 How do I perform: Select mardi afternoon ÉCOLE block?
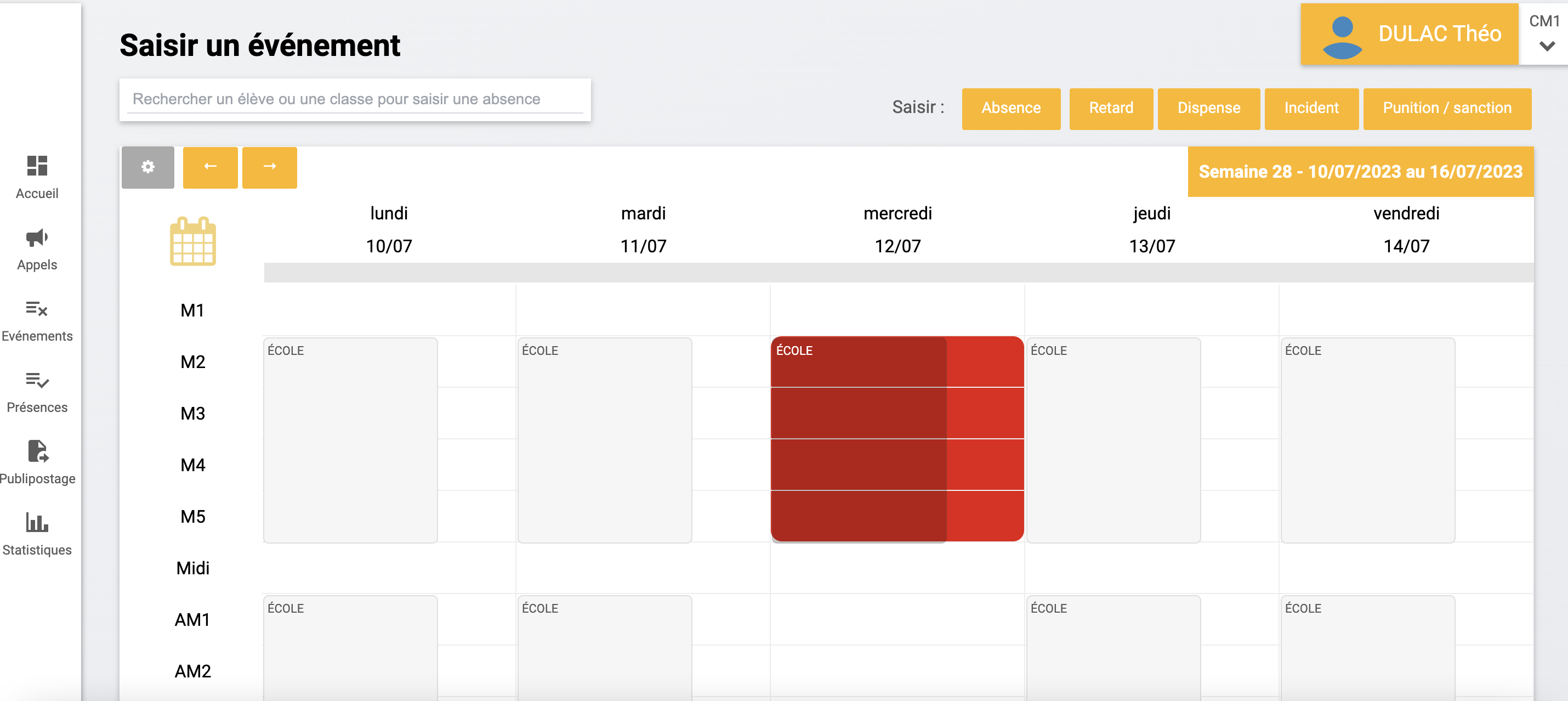(x=604, y=647)
